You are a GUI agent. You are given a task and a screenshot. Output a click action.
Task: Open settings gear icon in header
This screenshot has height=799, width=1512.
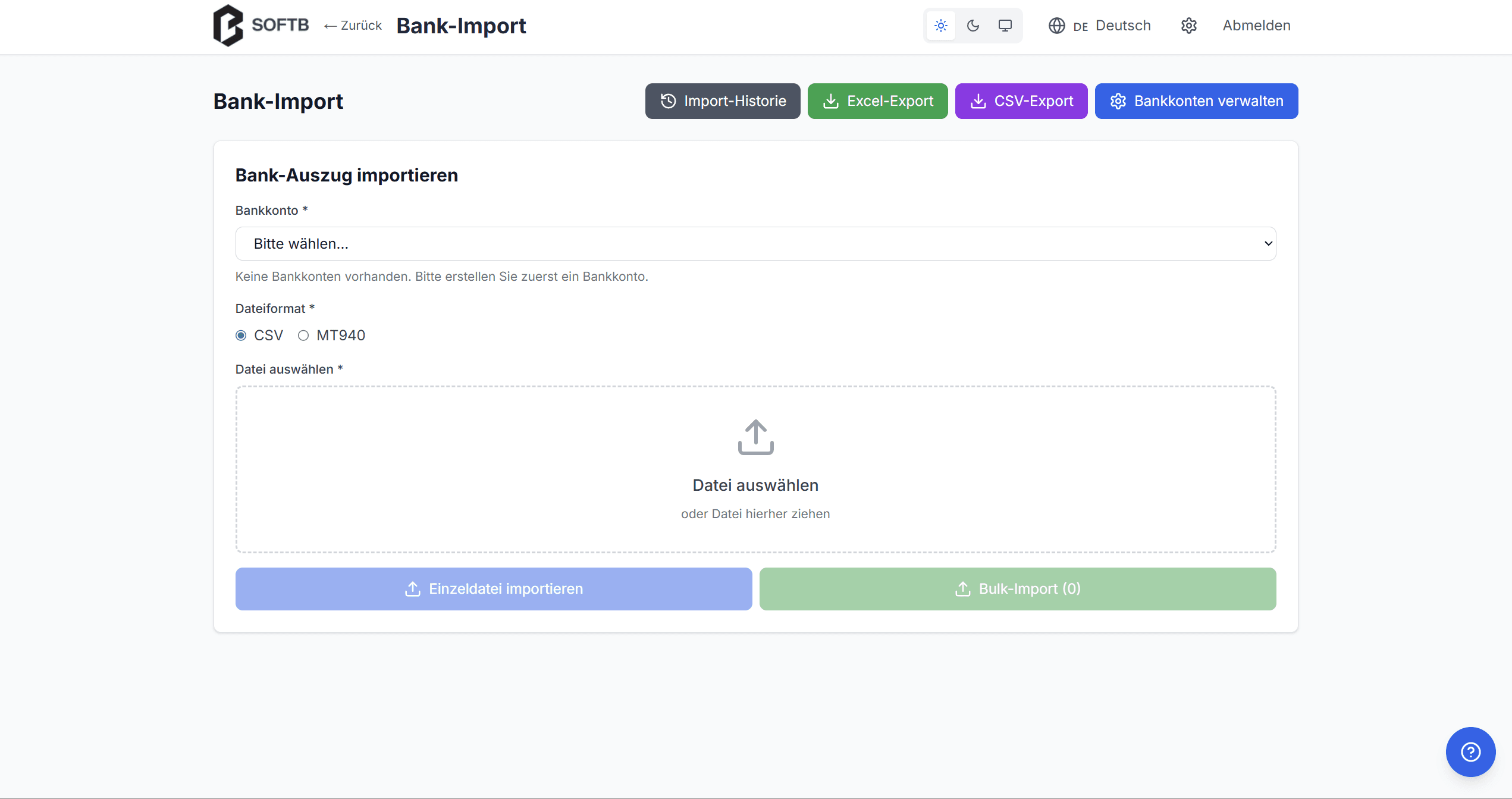pyautogui.click(x=1189, y=26)
